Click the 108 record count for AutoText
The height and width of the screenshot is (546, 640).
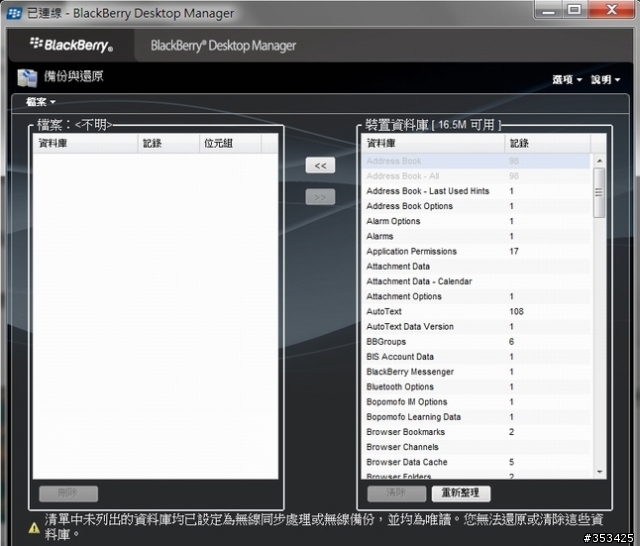pyautogui.click(x=516, y=312)
